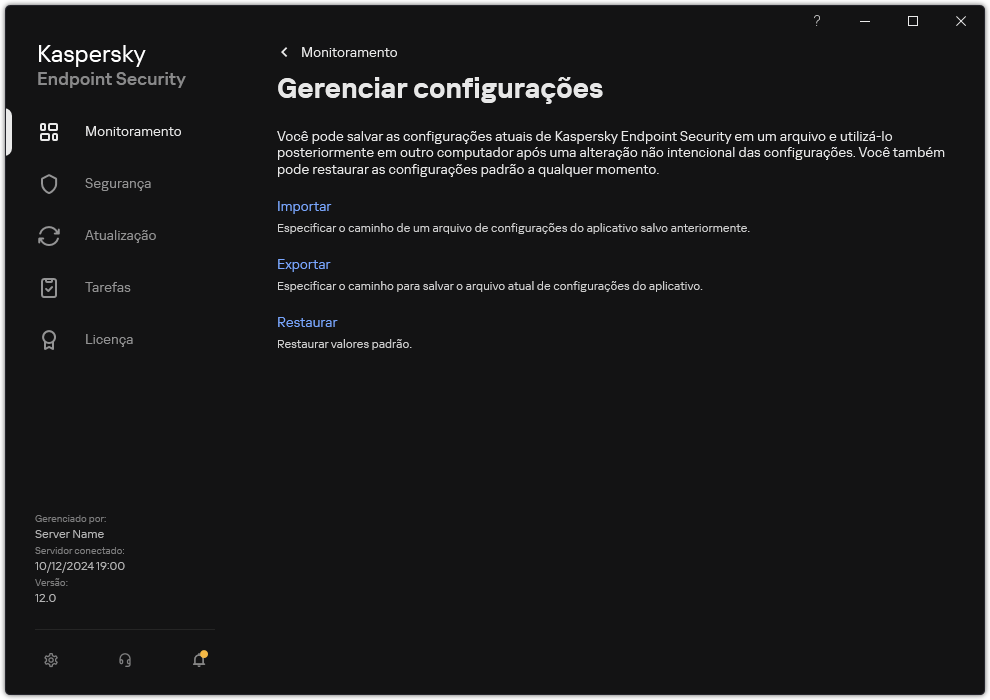The image size is (990, 700).
Task: Select the Licença badge icon
Action: coord(49,339)
